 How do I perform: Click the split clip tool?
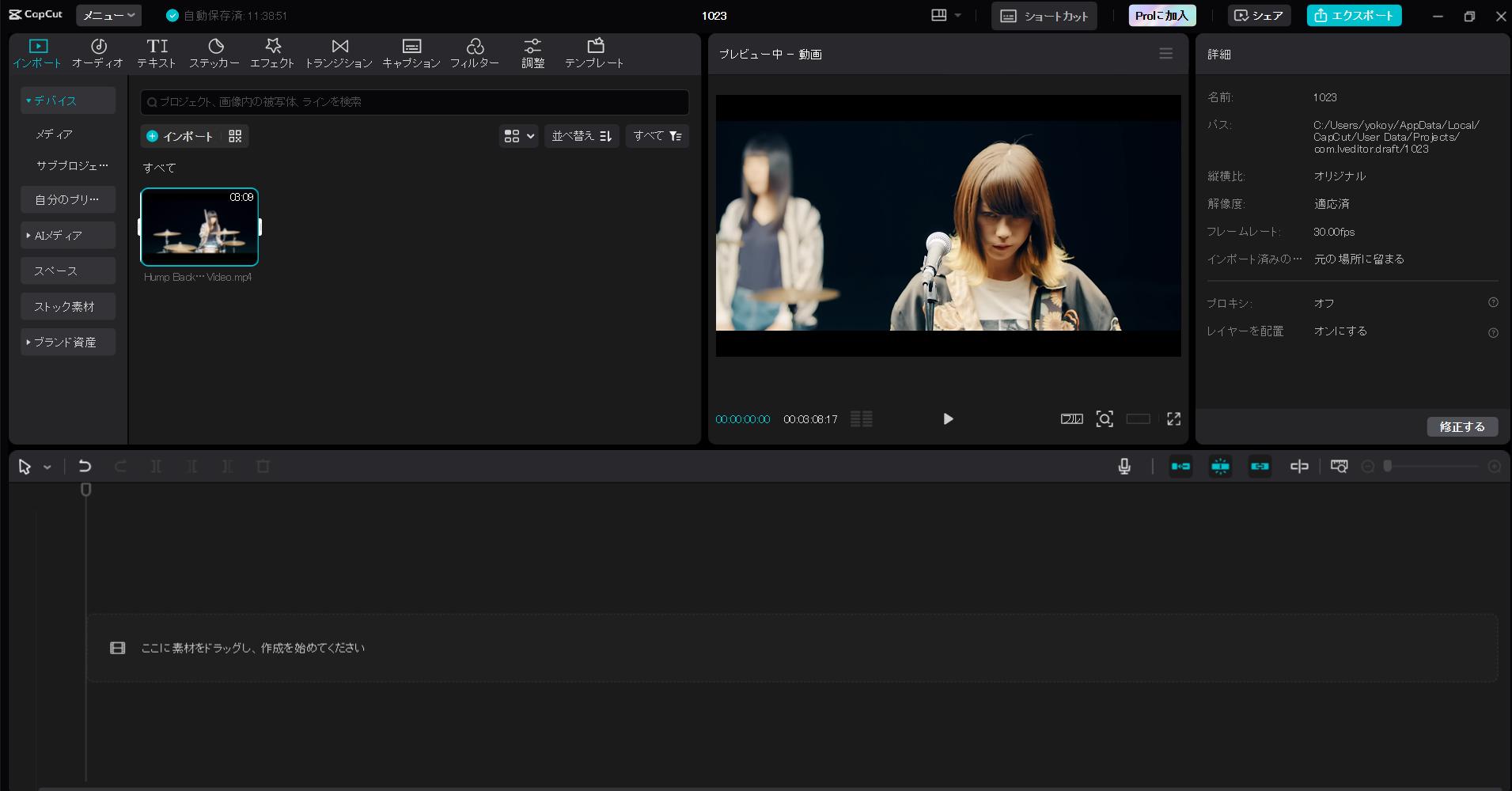tap(156, 467)
